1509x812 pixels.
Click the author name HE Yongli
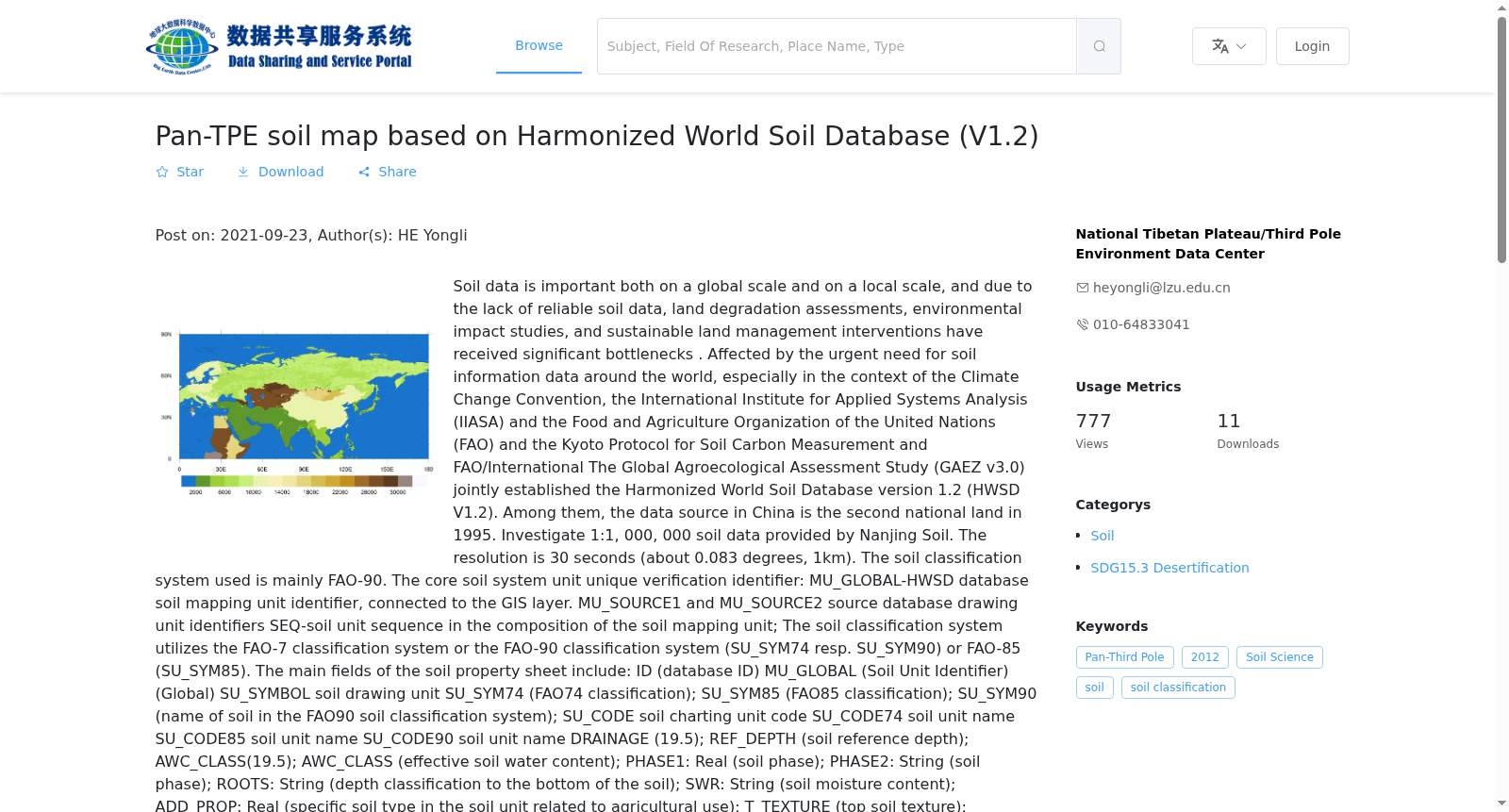point(432,236)
